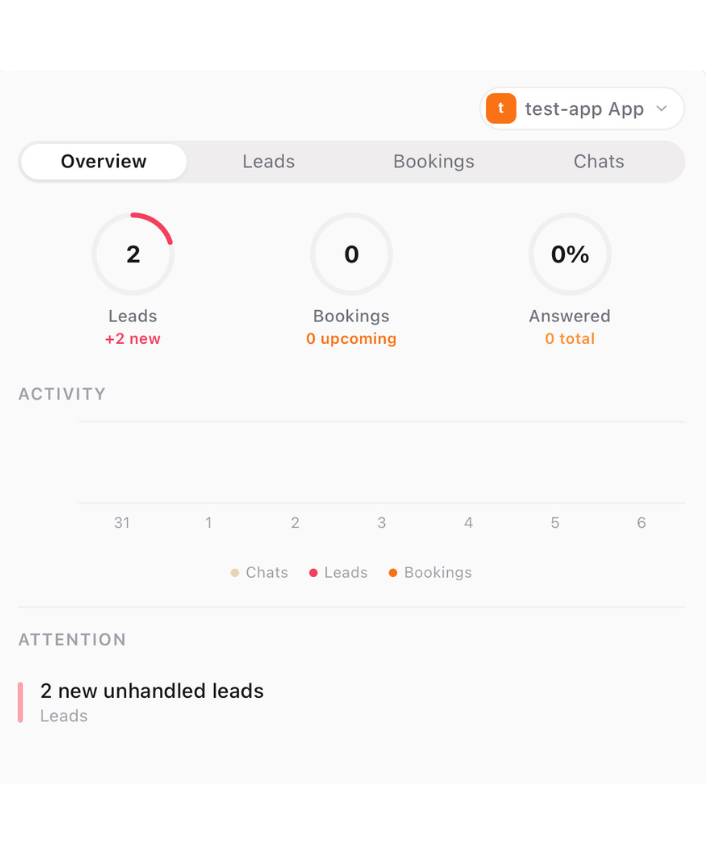Viewport: 706px width, 860px height.
Task: Click the Bookings ring showing 0
Action: [x=351, y=254]
